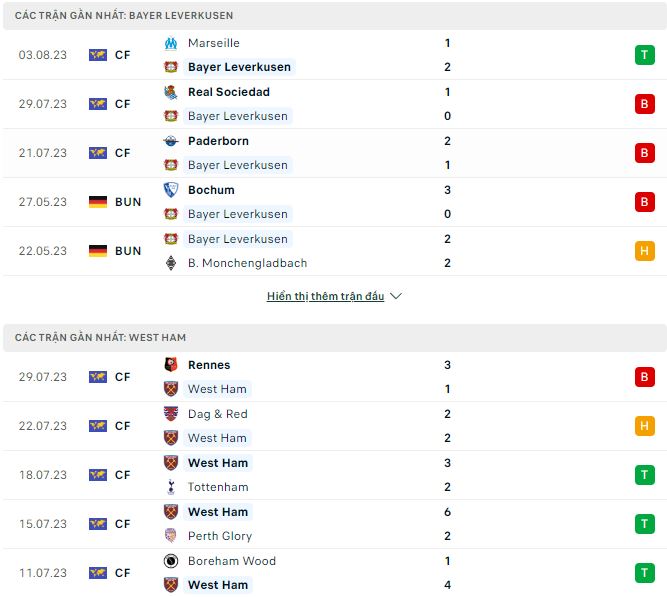Select West Ham team name in the Tottenham match
This screenshot has height=597, width=667.
[218, 463]
